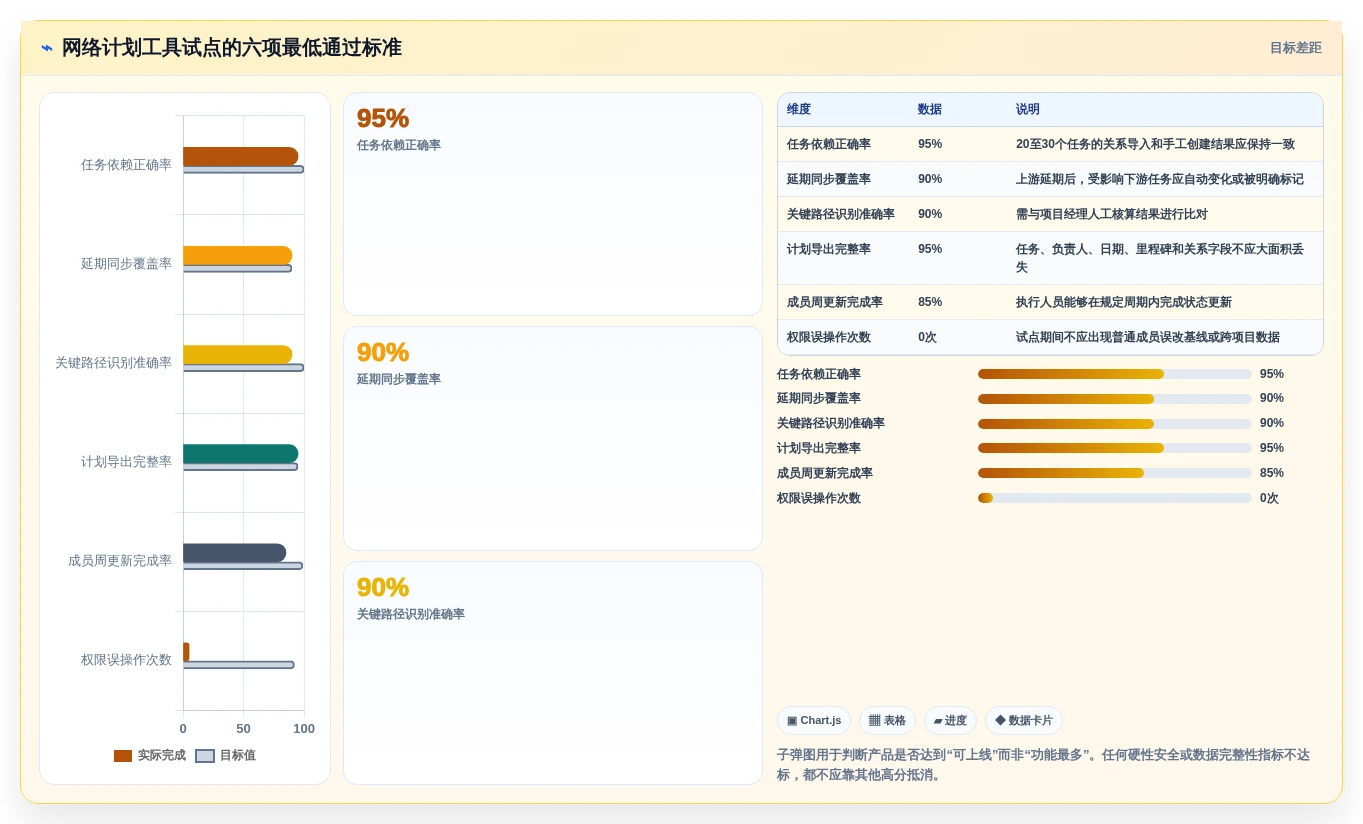Click the yellow 关键路径识别准确率 chart bar
1363x824 pixels.
[237, 354]
